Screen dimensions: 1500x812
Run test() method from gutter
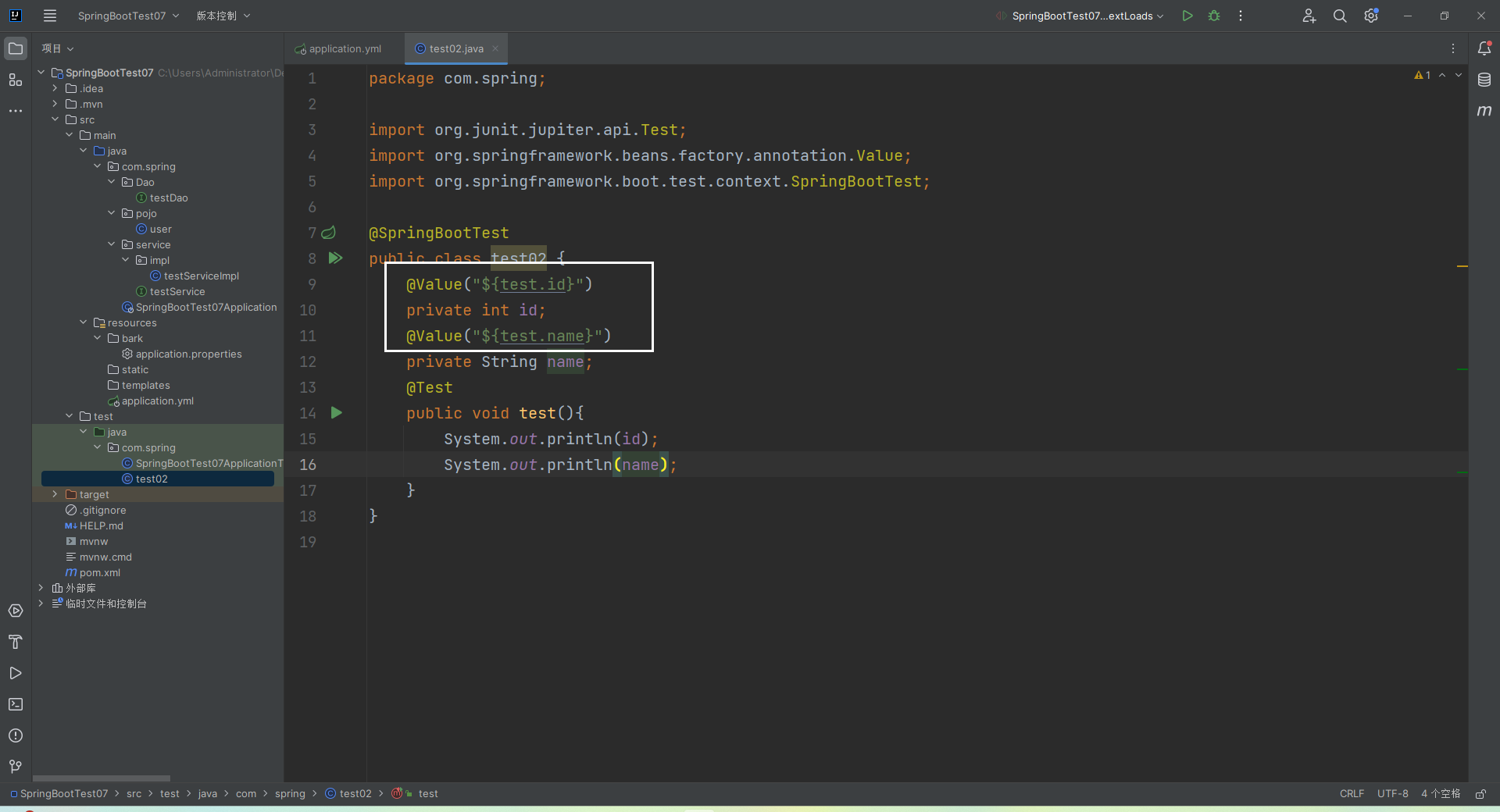337,412
